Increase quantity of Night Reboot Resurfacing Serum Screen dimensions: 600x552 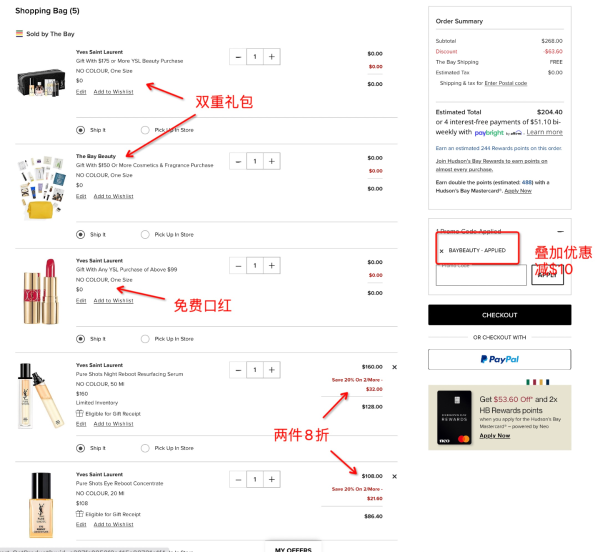272,370
